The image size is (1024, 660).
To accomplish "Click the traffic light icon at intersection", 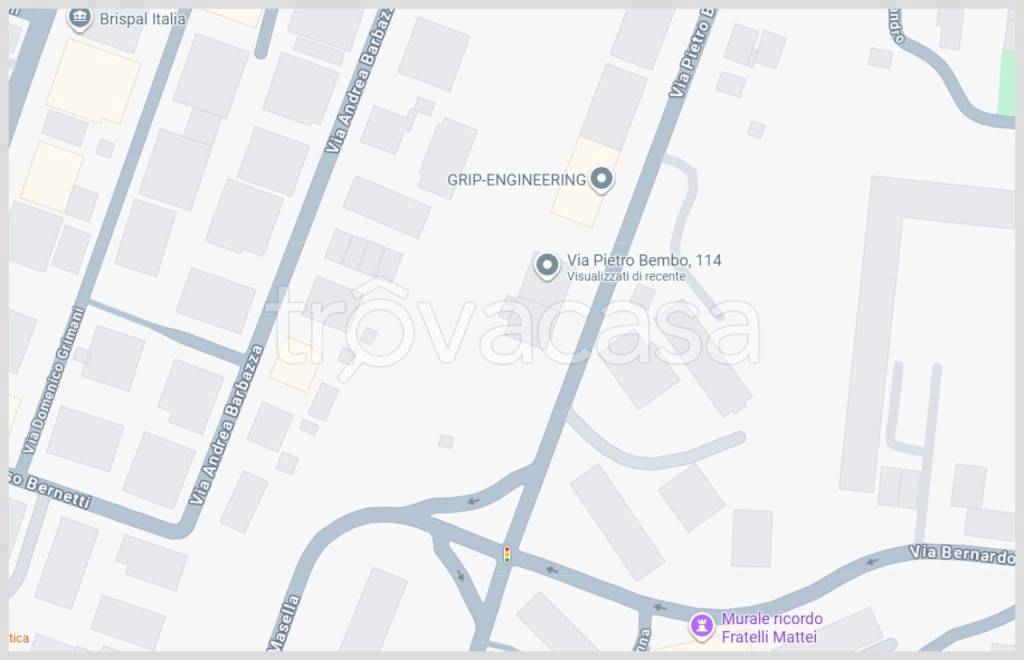I will [507, 554].
